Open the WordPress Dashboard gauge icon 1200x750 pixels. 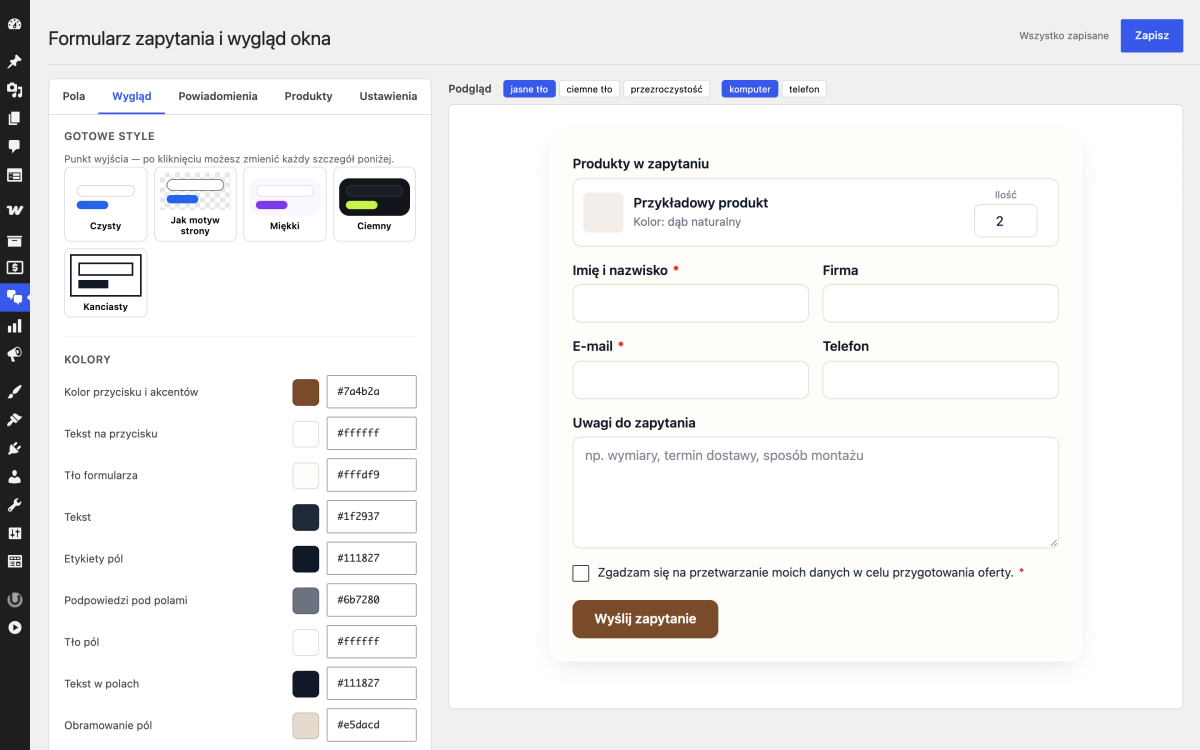(15, 24)
